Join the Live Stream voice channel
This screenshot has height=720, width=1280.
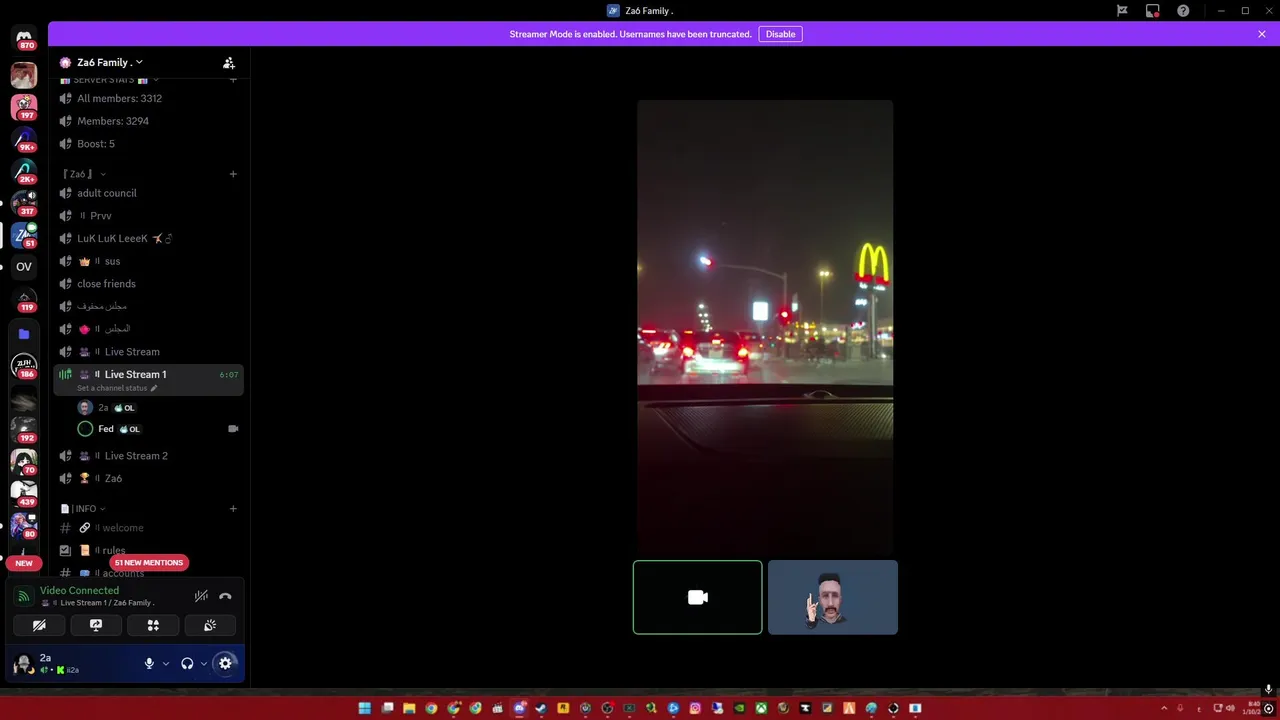(148, 352)
